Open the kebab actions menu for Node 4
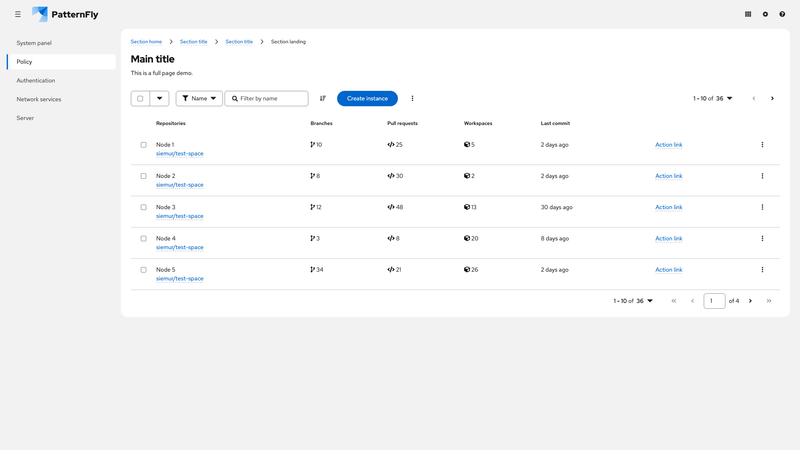800x450 pixels. click(x=762, y=238)
